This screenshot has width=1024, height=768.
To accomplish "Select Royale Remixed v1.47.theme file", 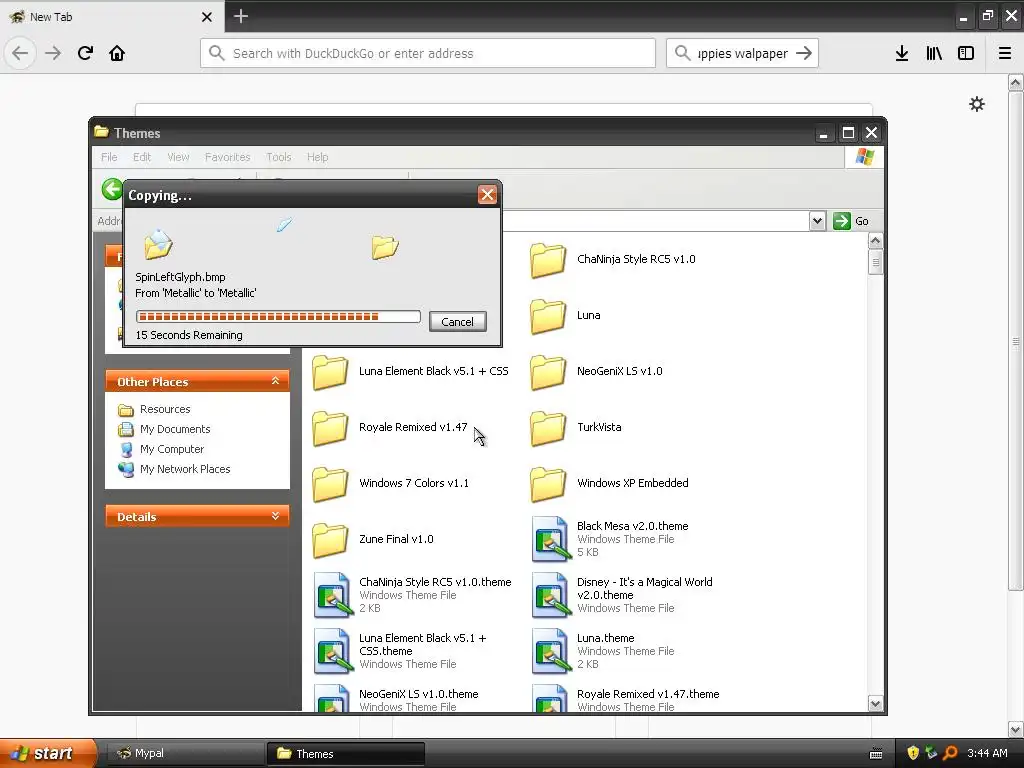I will (x=626, y=699).
